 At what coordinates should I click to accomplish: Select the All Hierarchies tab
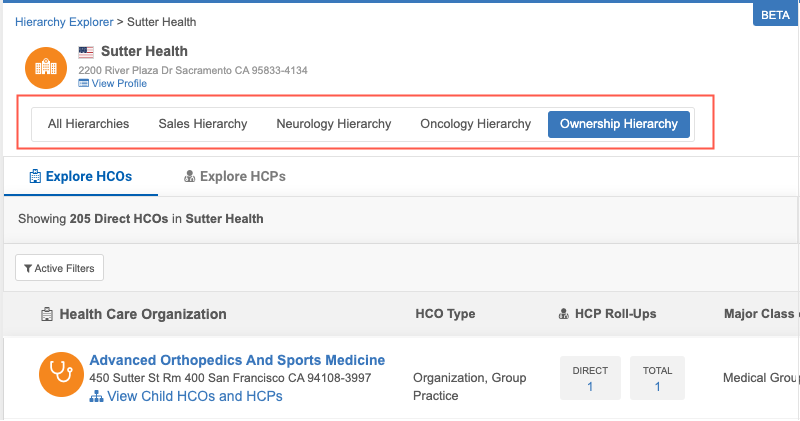click(88, 124)
